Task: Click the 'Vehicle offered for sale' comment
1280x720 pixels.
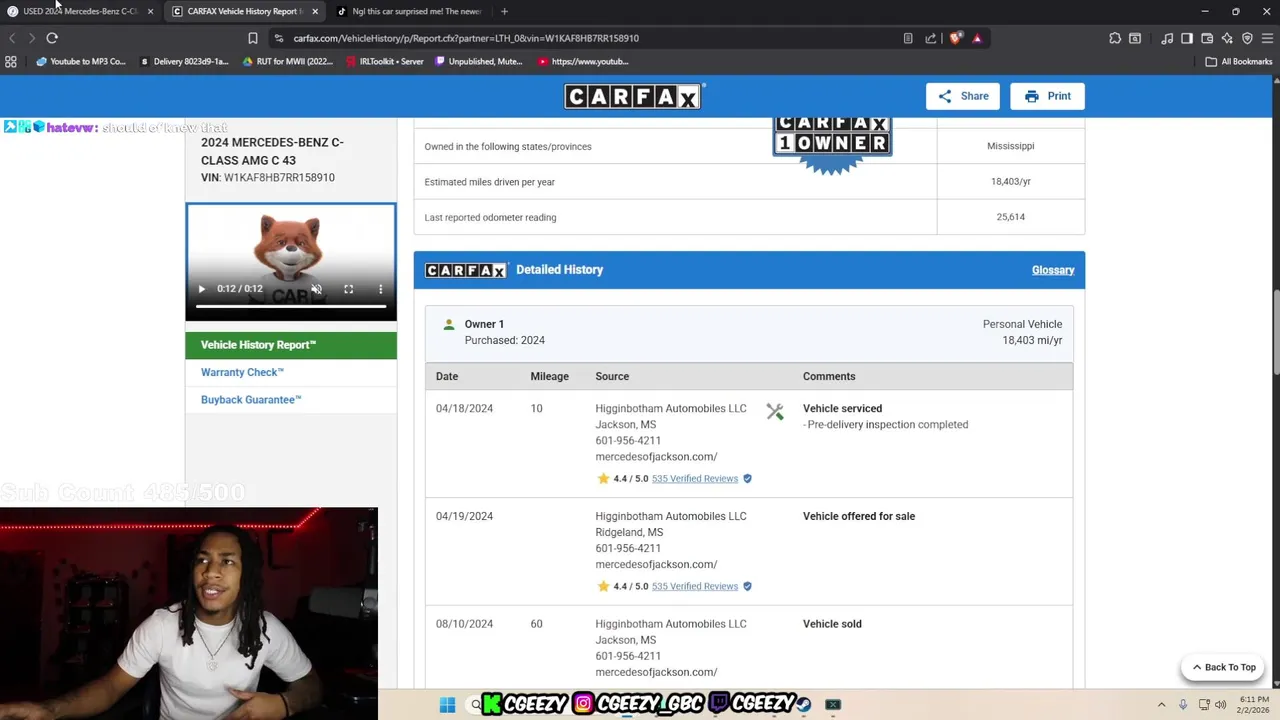Action: (x=859, y=516)
